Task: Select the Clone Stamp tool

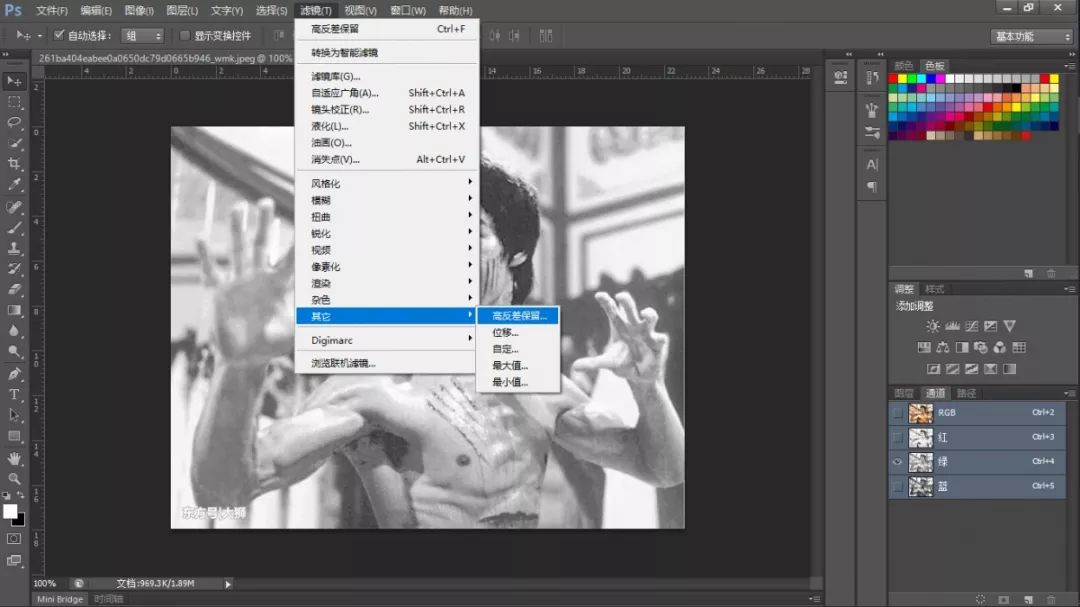Action: pos(14,248)
